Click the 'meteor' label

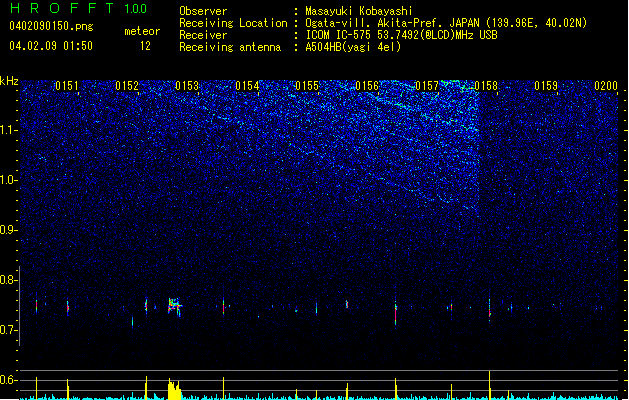click(x=142, y=31)
